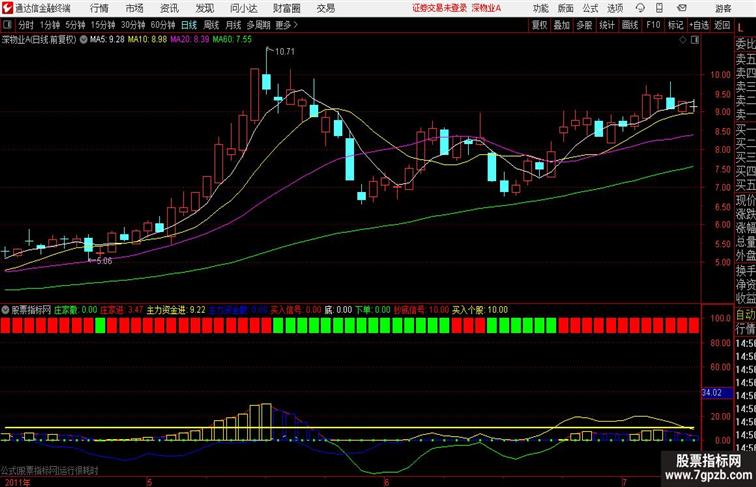Screen dimensions: 756x487
Task: Open the 市场 menu
Action: (135, 8)
